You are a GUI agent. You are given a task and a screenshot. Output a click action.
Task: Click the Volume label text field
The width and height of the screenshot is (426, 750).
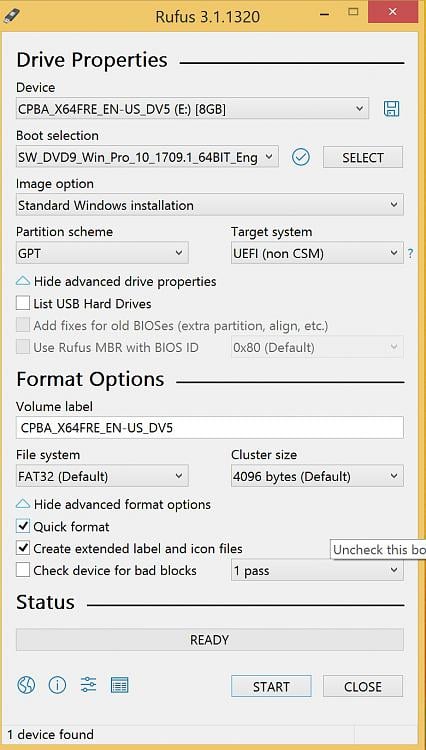(209, 428)
